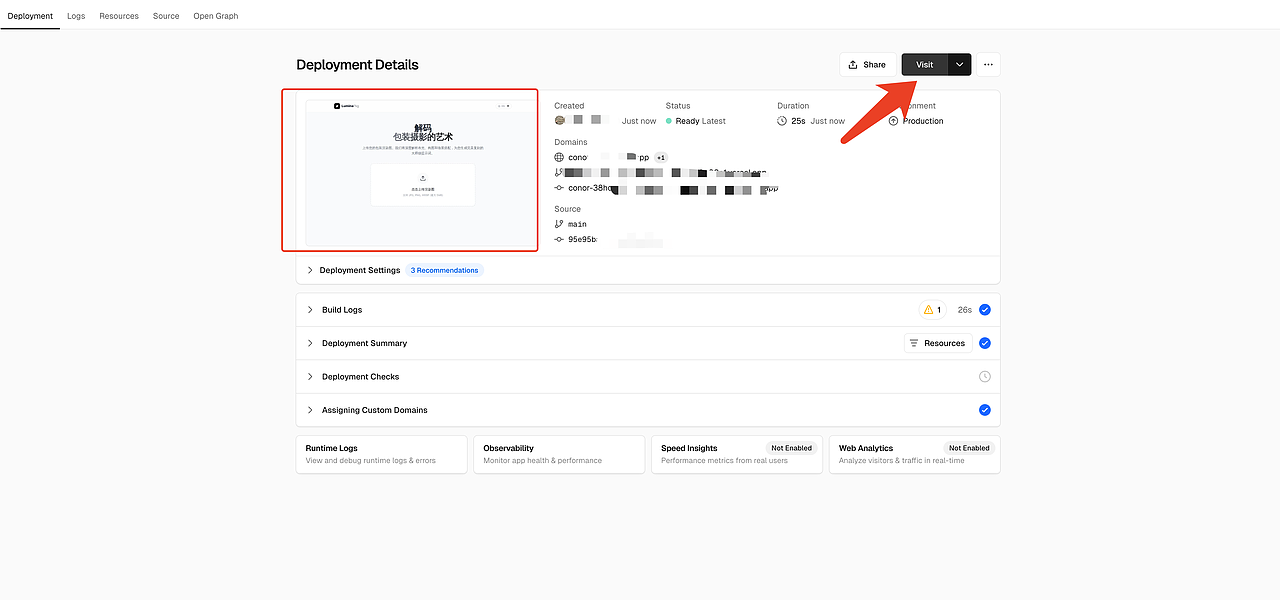Viewport: 1280px width, 600px height.
Task: Expand the Build Logs chevron
Action: point(310,310)
